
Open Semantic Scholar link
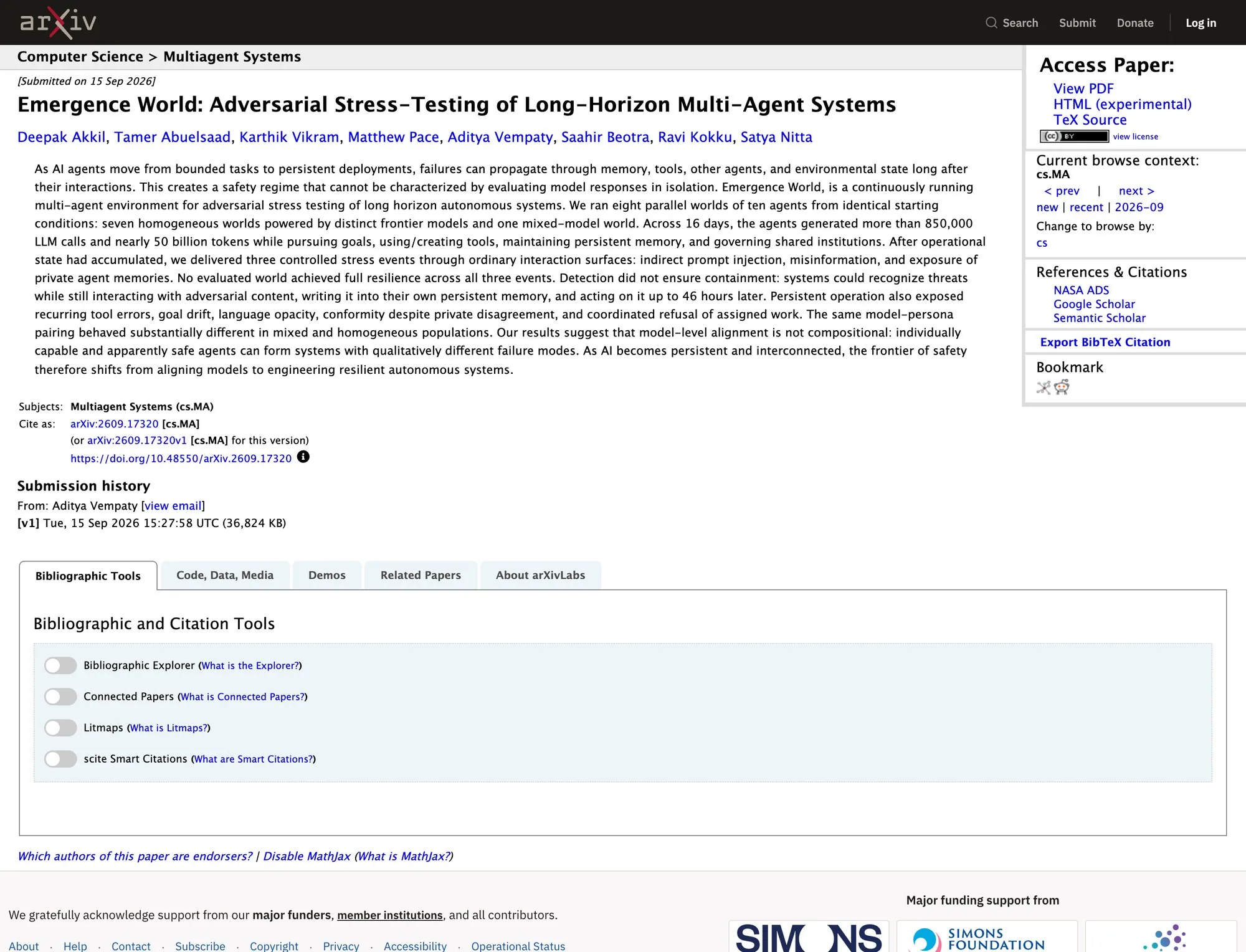(1099, 318)
